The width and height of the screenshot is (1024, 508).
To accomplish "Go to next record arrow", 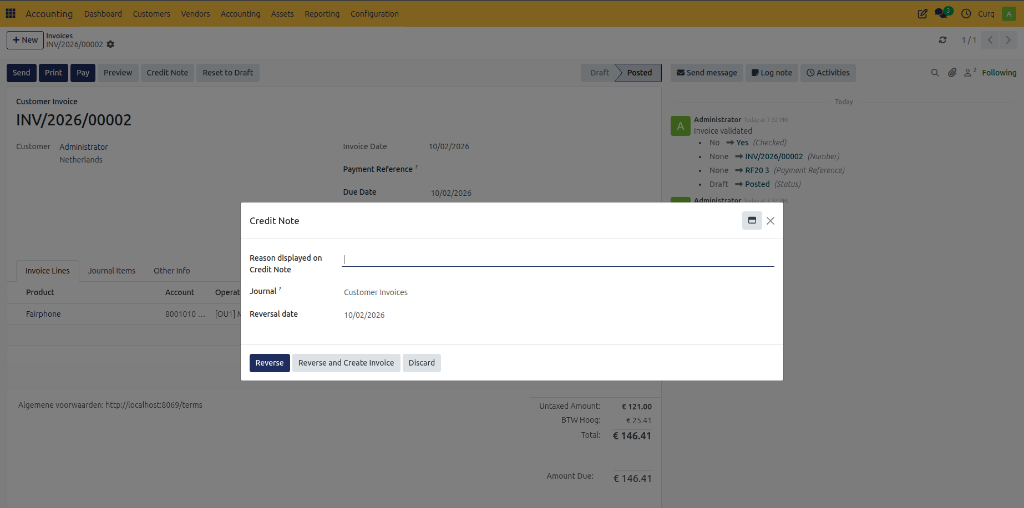I will [1008, 40].
